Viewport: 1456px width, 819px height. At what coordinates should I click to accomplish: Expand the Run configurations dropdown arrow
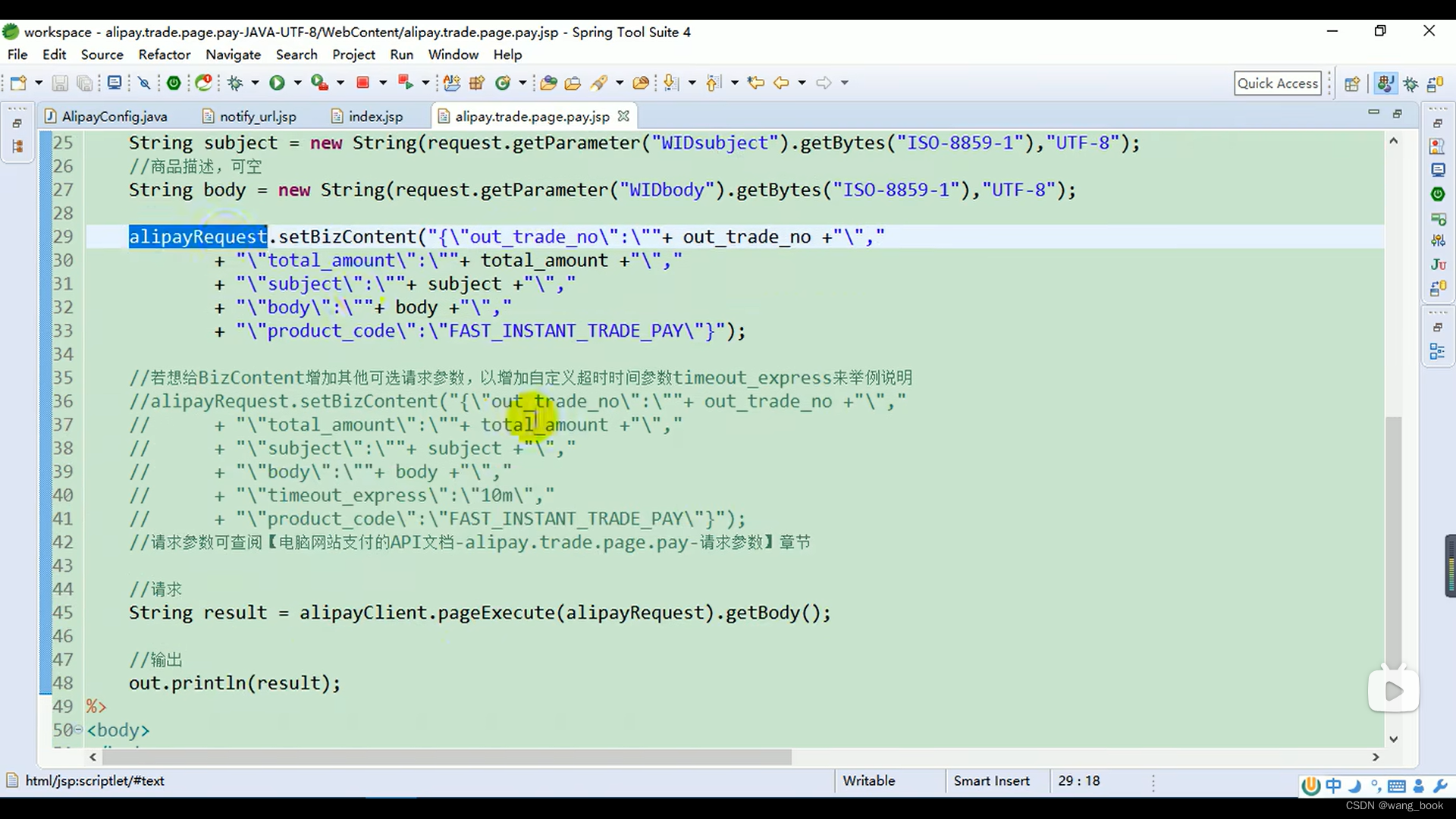[x=297, y=83]
